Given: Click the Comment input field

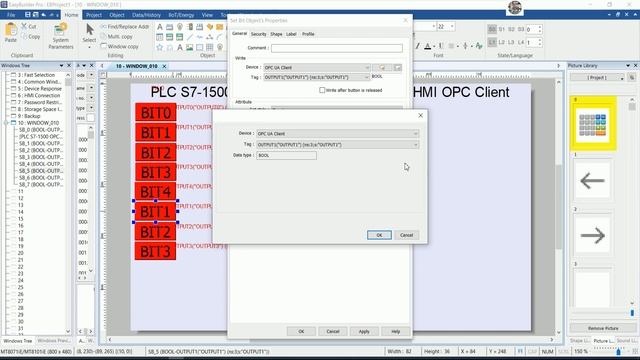Looking at the screenshot, I should pos(337,48).
